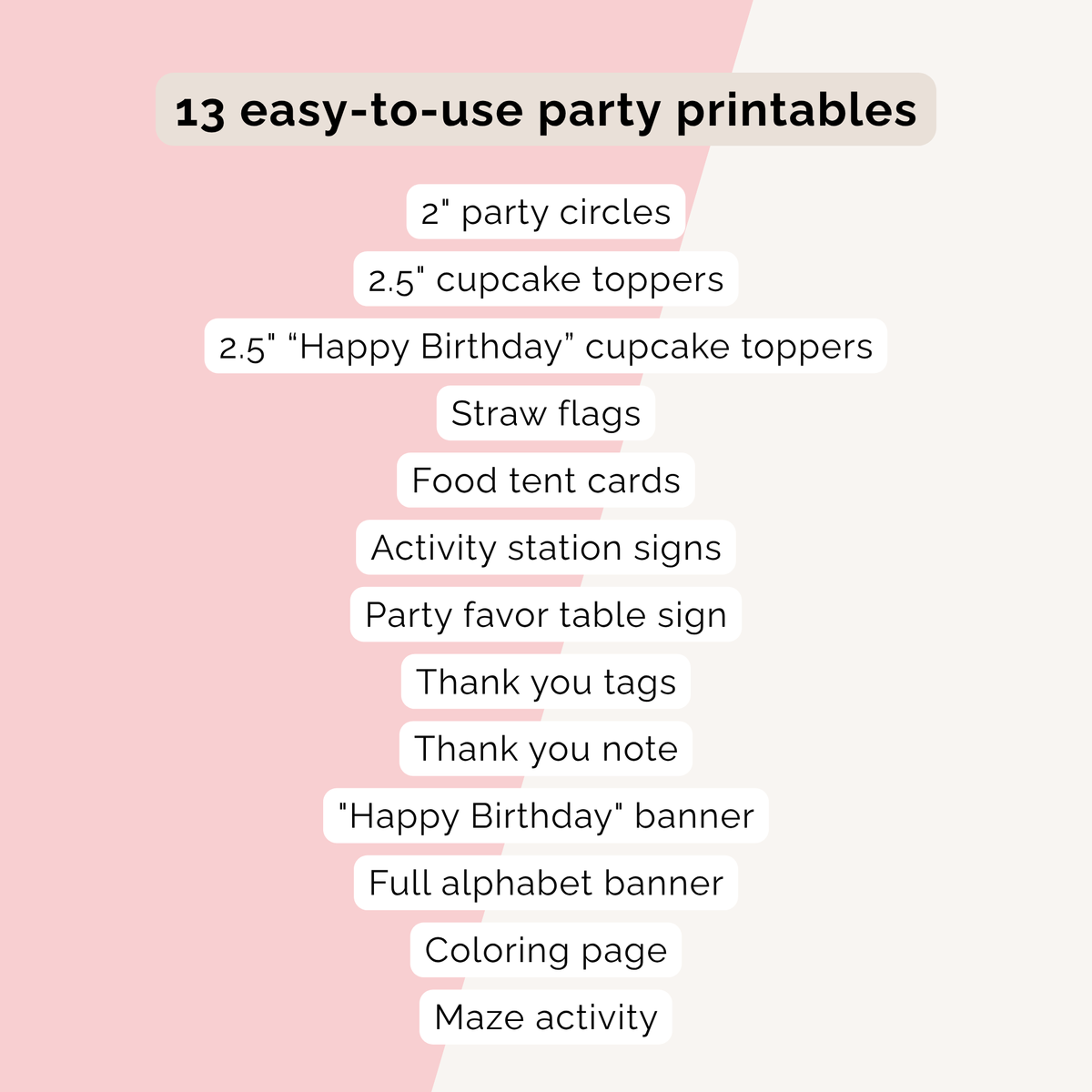Click the numeral 13 in the heading
Viewport: 1092px width, 1092px height.
click(x=199, y=112)
